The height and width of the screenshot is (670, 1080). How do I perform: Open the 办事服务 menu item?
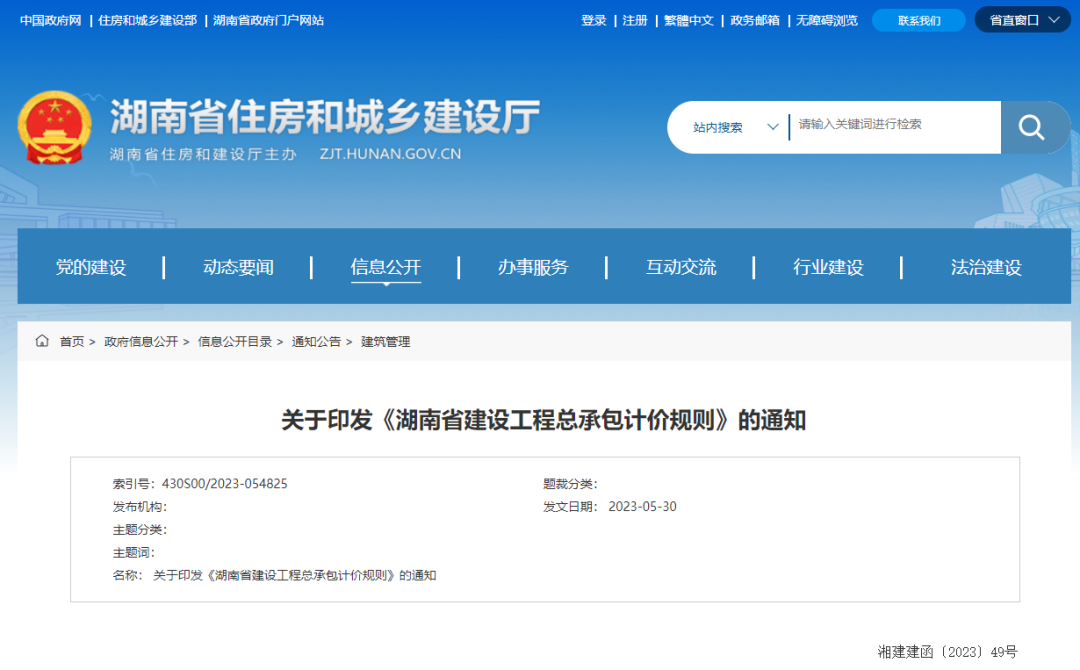click(x=533, y=267)
